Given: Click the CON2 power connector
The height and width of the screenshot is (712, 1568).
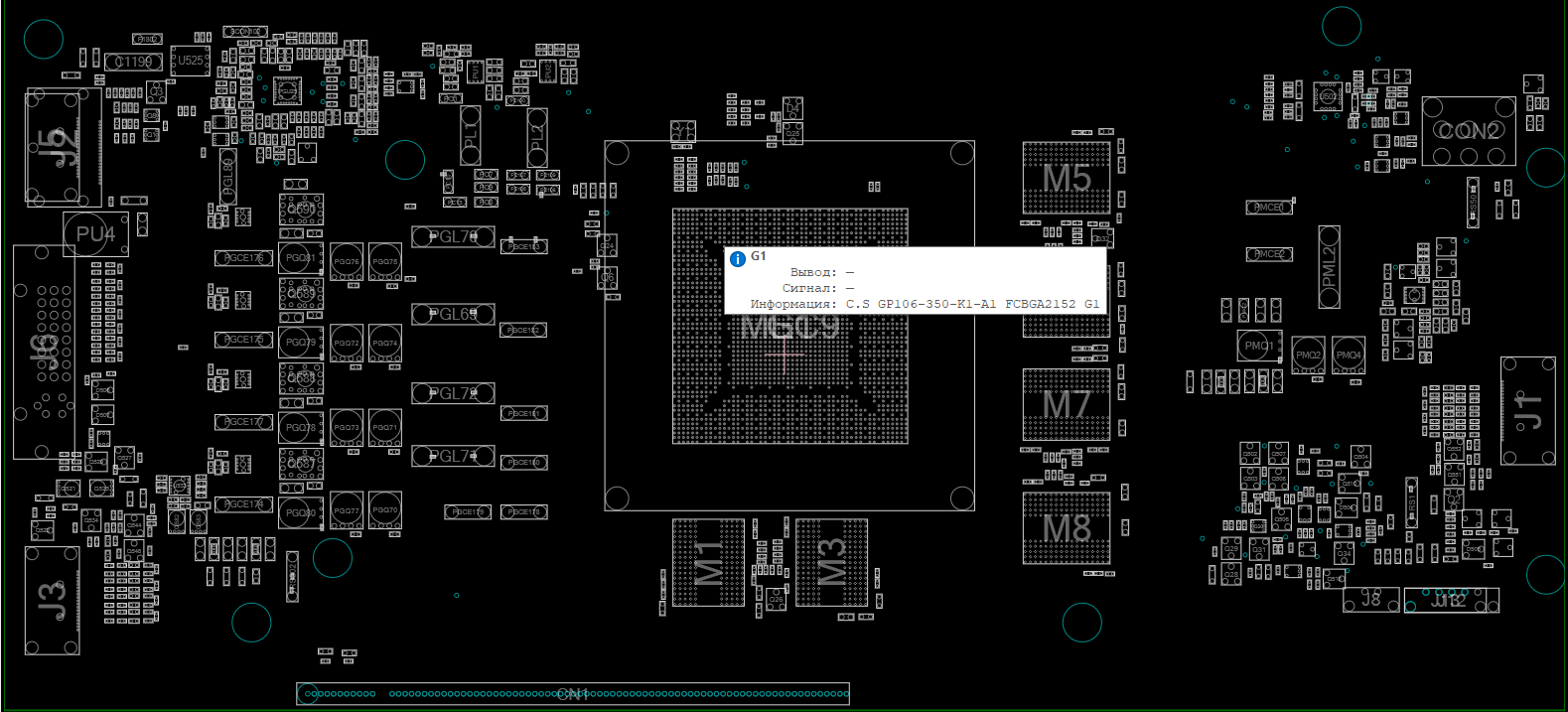Looking at the screenshot, I should pyautogui.click(x=1469, y=131).
